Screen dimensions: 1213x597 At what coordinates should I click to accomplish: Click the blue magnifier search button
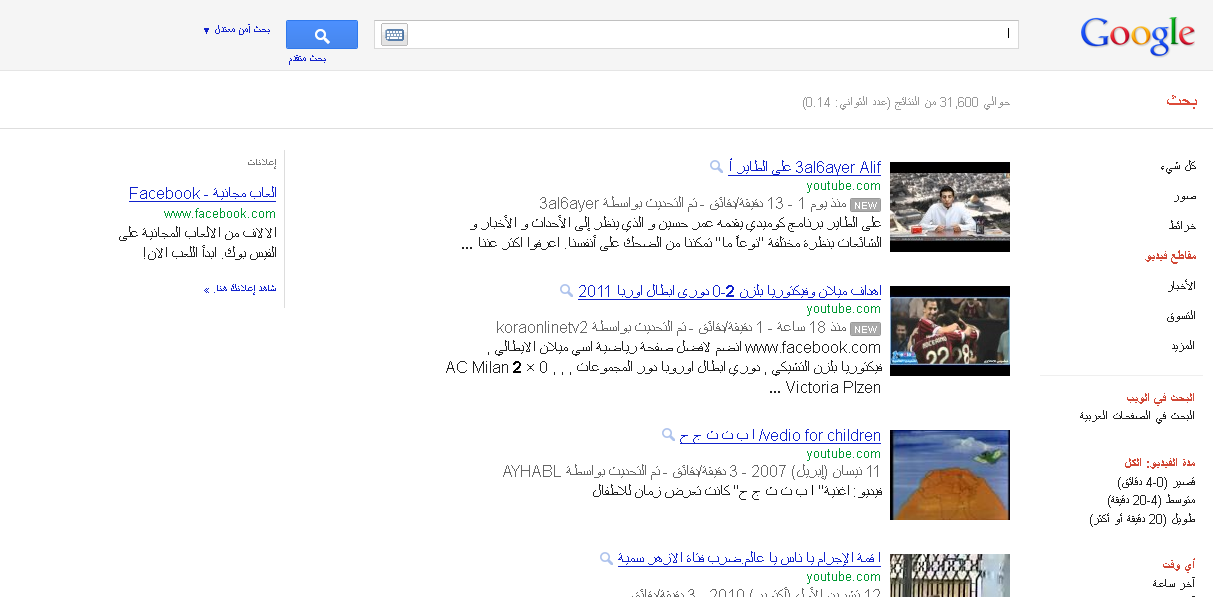322,35
